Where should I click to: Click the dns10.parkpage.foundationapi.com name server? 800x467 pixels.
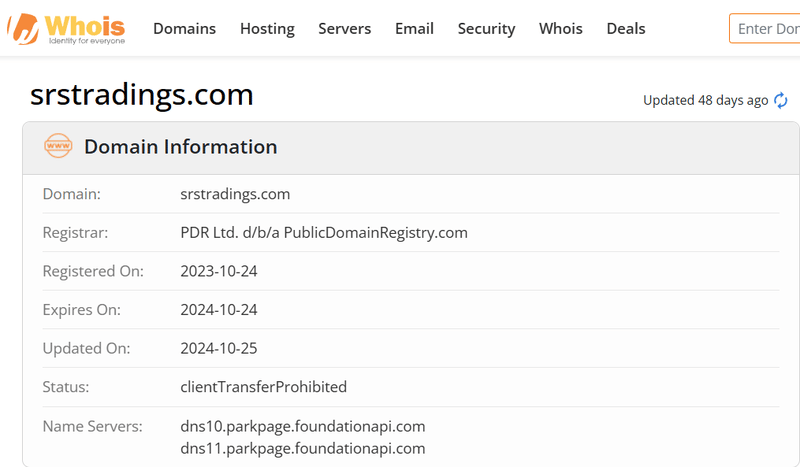302,426
